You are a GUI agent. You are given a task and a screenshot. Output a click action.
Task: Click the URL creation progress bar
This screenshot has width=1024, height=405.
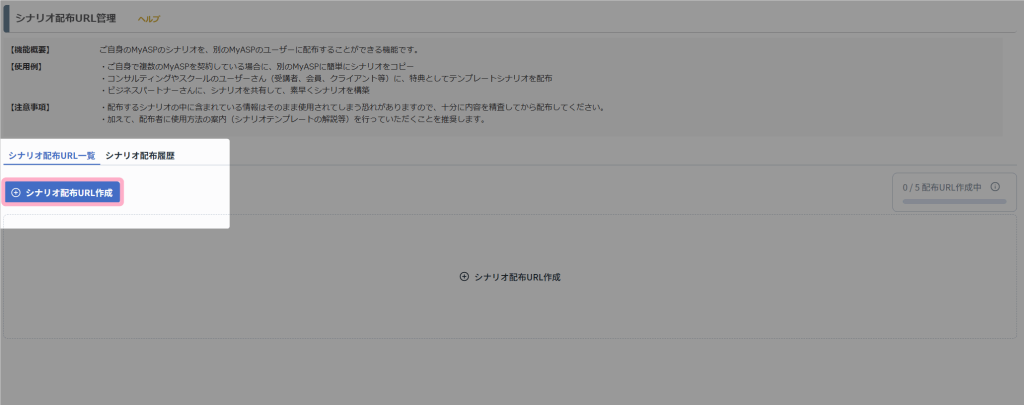[x=953, y=201]
